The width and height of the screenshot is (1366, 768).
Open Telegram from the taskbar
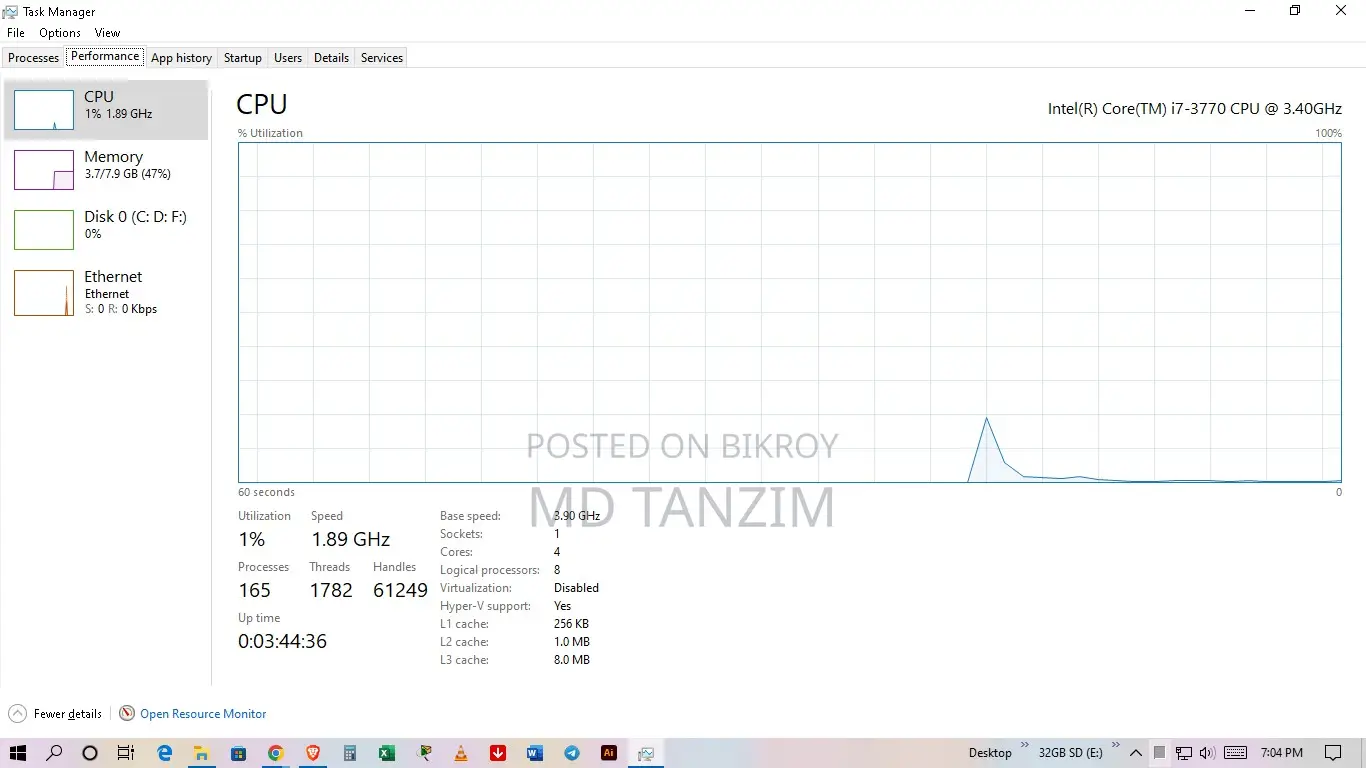pyautogui.click(x=571, y=753)
